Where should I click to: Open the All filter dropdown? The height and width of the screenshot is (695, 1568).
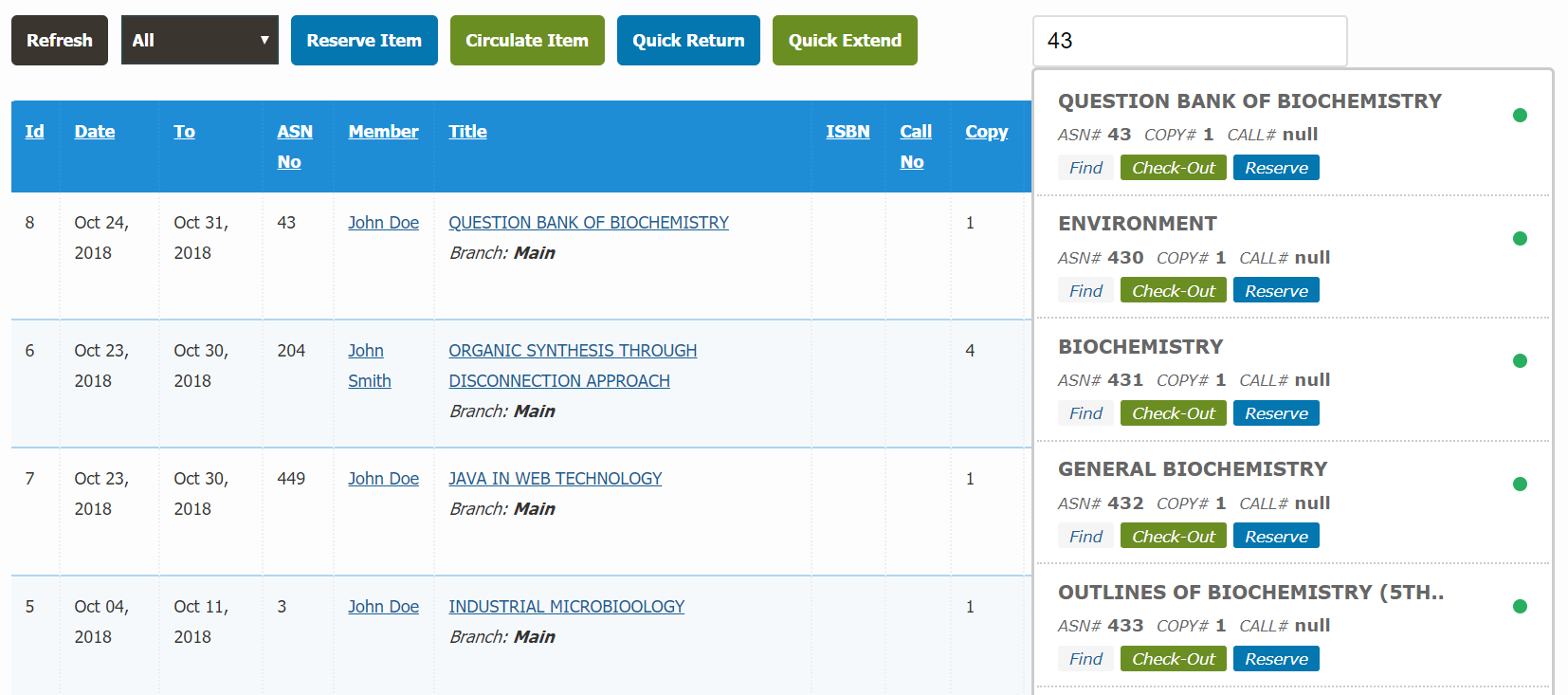point(200,40)
